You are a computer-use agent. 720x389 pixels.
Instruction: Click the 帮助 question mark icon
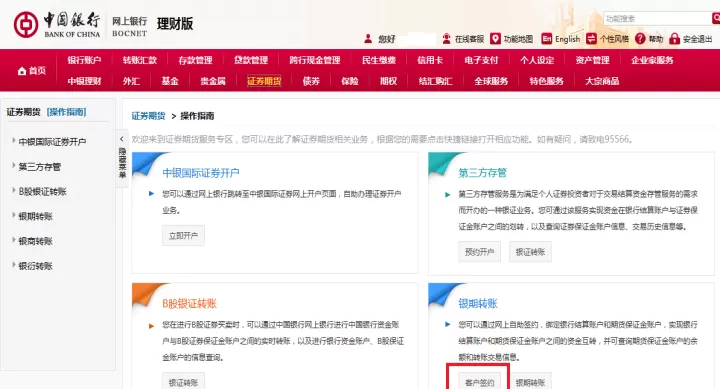pos(640,39)
